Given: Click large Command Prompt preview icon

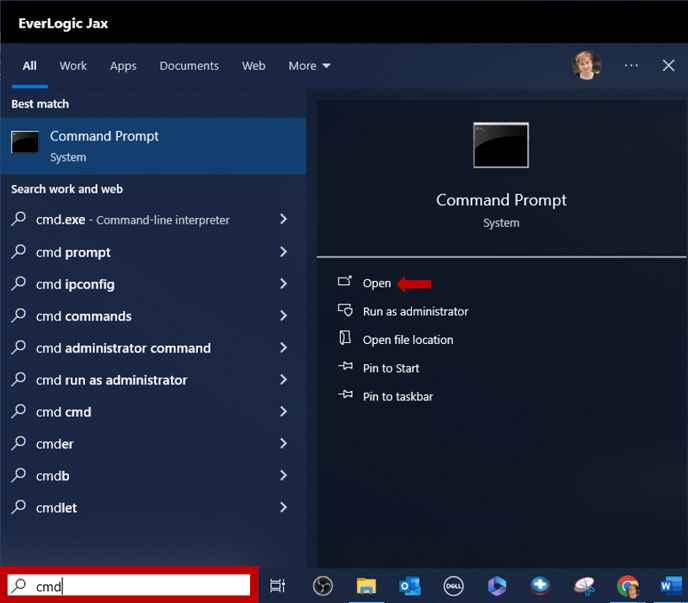Looking at the screenshot, I should [501, 145].
